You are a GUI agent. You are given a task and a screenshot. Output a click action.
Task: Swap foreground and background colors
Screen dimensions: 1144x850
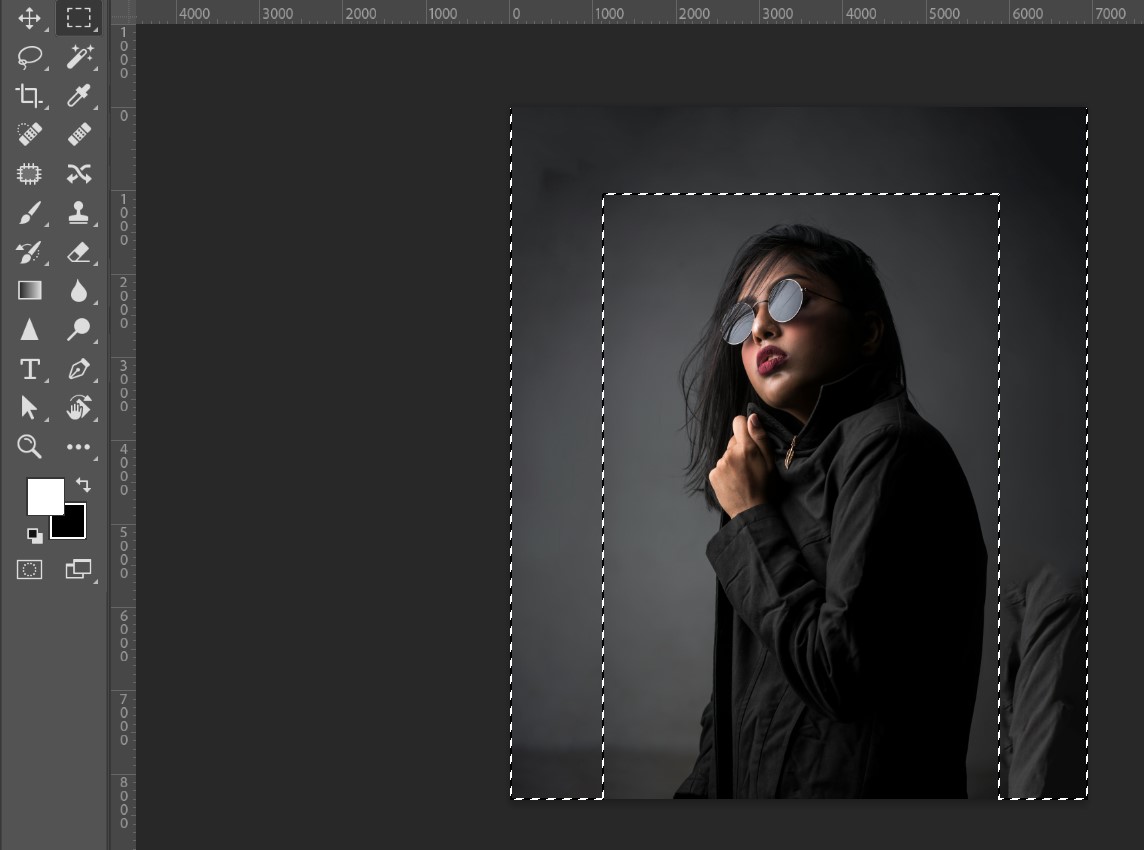(x=83, y=485)
